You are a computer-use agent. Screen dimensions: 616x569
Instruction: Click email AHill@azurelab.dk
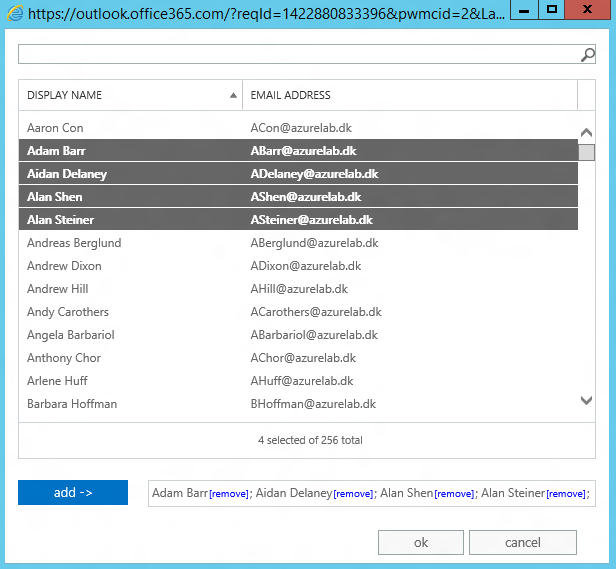pyautogui.click(x=299, y=289)
